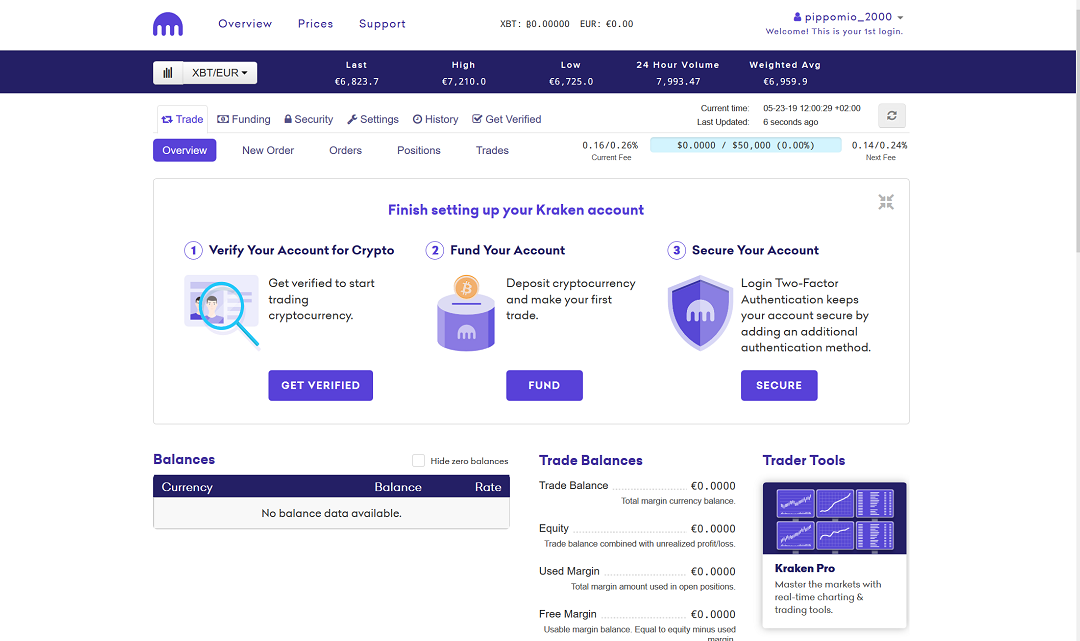The image size is (1080, 641).
Task: Switch to the Trade tab
Action: [183, 119]
